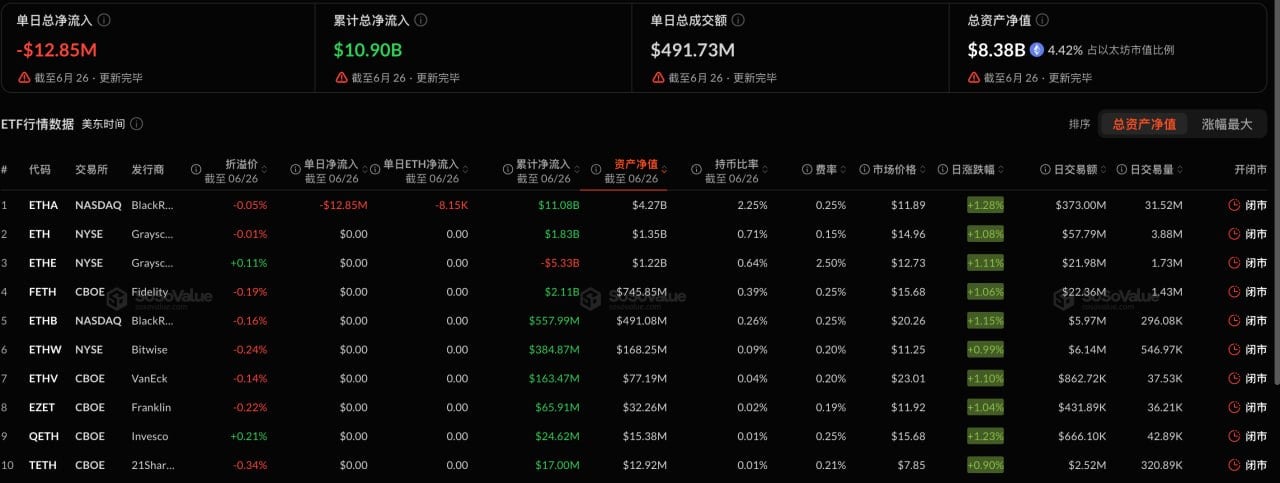
Task: Click the +1.28% daily change cell
Action: coord(985,205)
